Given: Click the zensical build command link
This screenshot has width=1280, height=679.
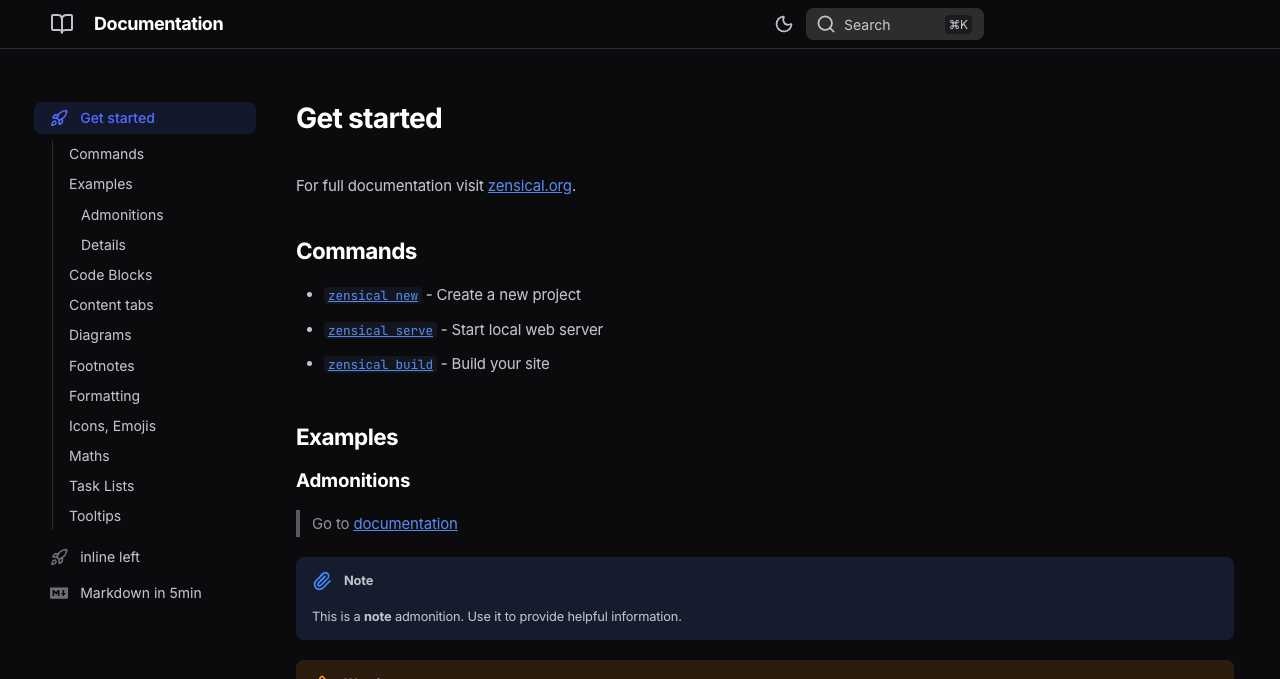Looking at the screenshot, I should (380, 364).
